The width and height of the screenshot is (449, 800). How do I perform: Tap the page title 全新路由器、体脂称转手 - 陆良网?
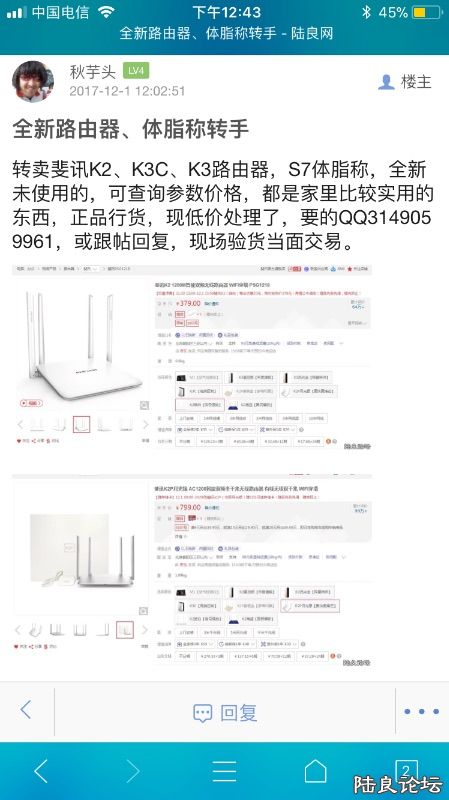point(226,34)
